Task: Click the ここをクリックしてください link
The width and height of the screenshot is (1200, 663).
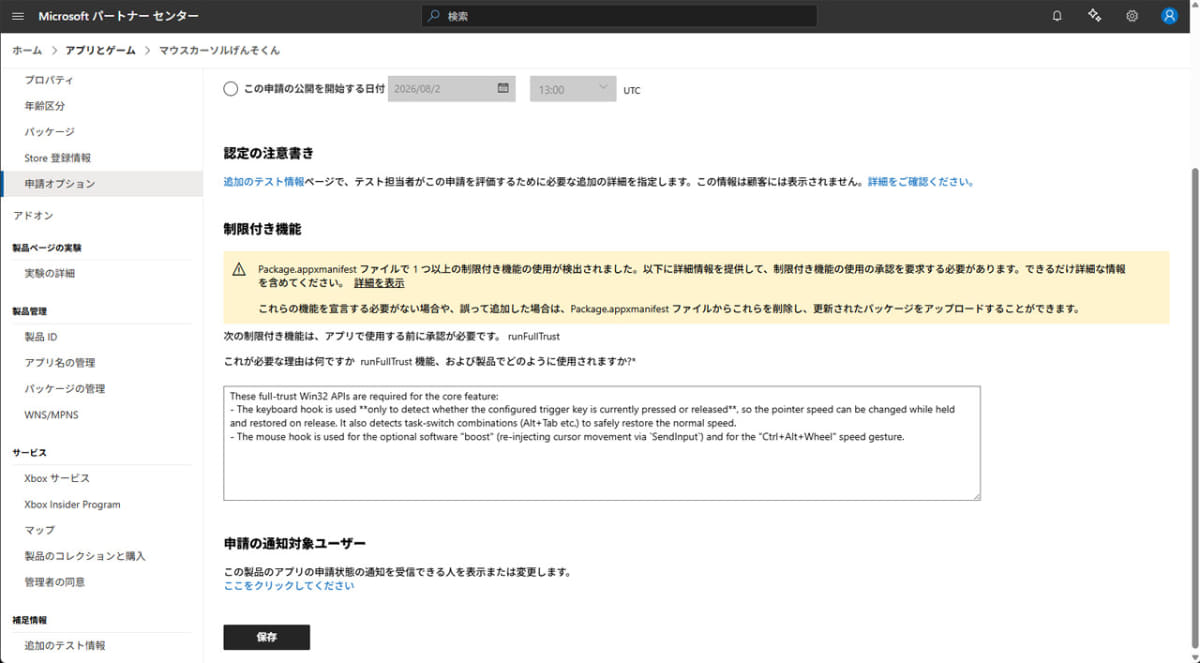Action: pyautogui.click(x=289, y=586)
